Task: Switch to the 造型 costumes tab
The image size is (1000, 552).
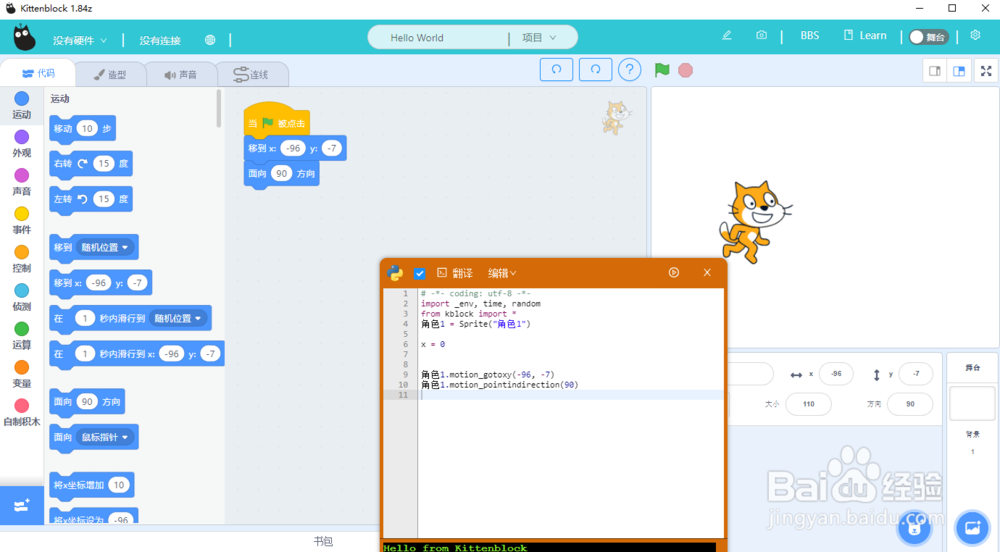Action: point(110,75)
